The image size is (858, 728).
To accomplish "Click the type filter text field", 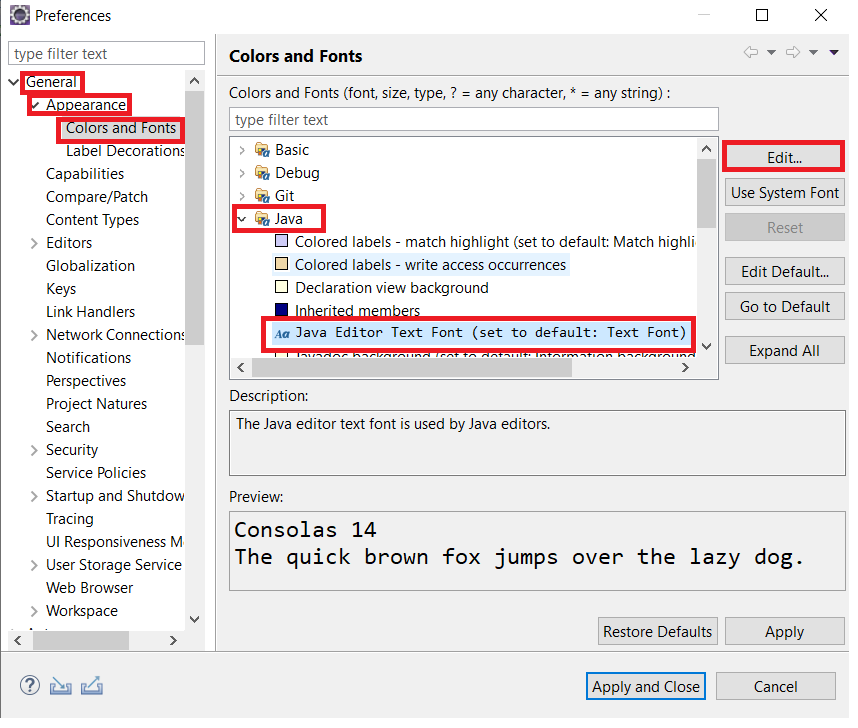I will coord(105,52).
